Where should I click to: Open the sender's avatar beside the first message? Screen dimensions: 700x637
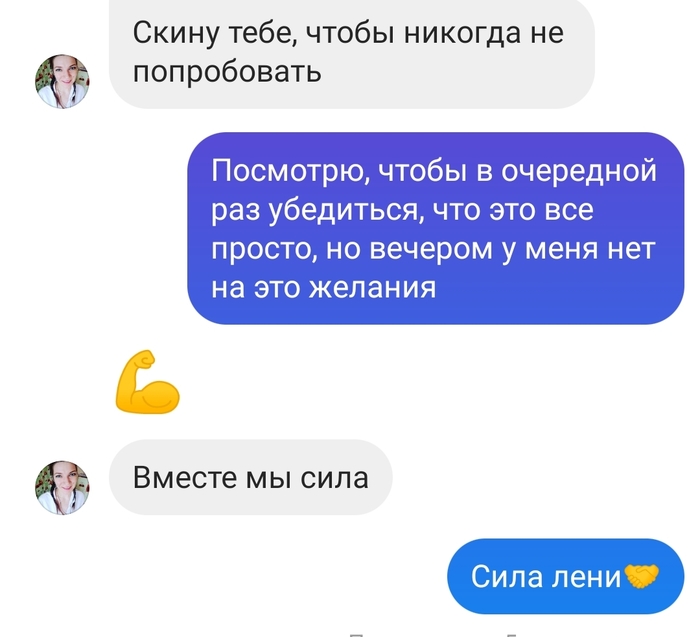[62, 81]
